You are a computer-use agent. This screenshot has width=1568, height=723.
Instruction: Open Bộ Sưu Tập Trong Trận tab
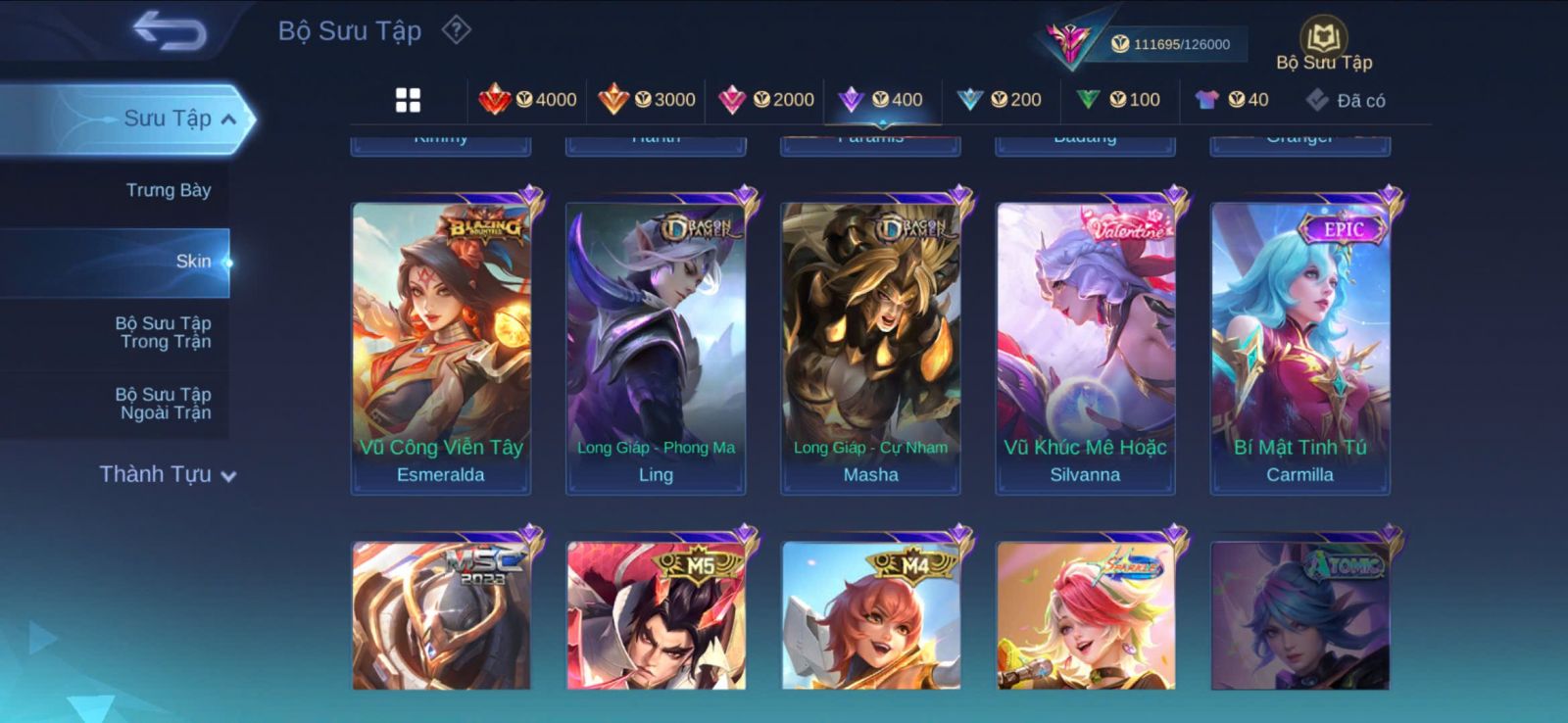click(164, 332)
